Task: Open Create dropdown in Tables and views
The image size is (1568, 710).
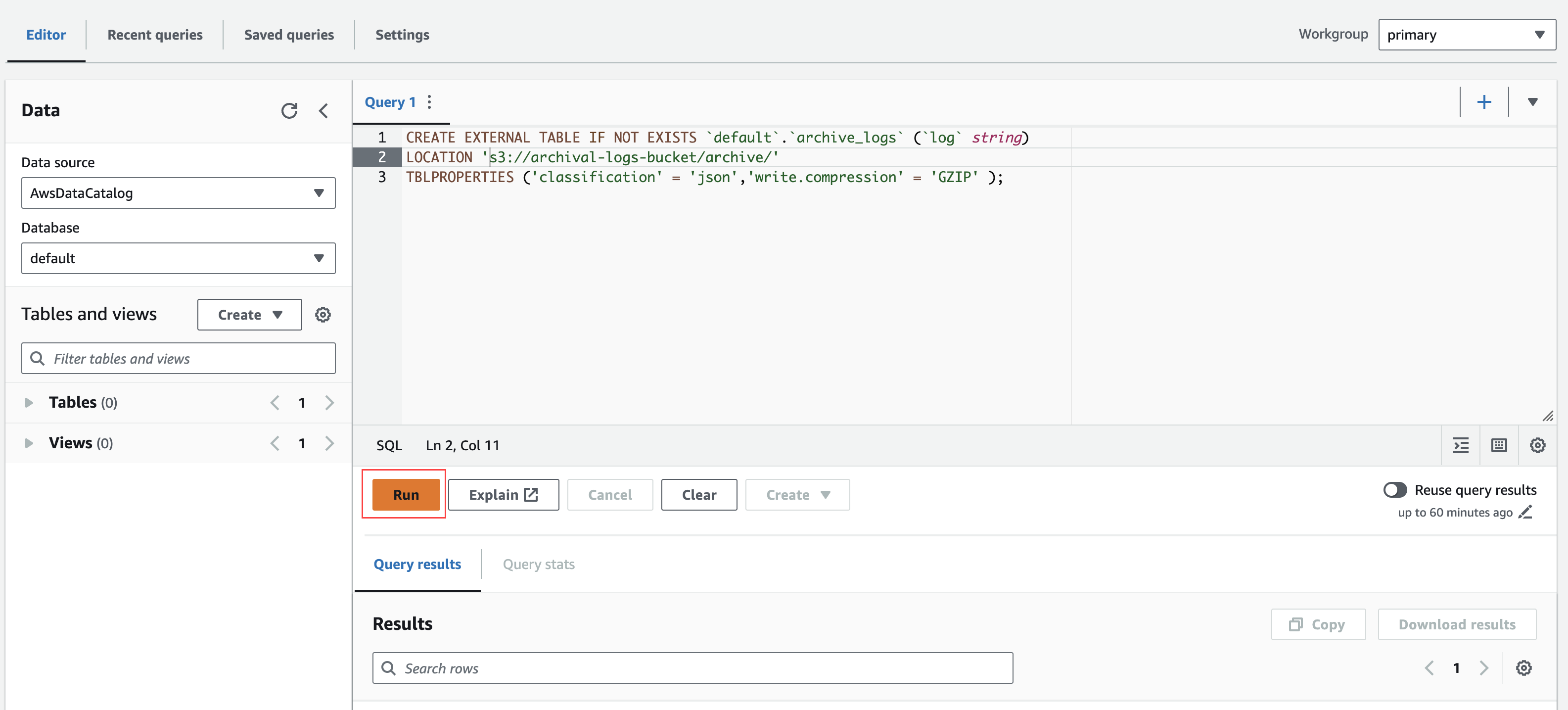Action: (250, 315)
